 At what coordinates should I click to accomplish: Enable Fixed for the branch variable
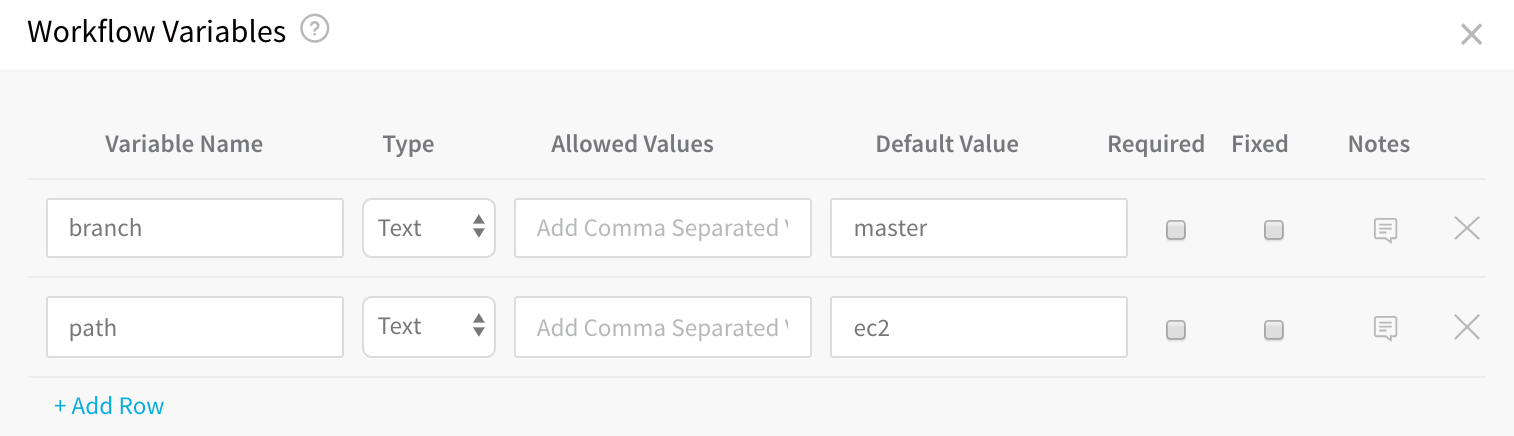click(1274, 230)
